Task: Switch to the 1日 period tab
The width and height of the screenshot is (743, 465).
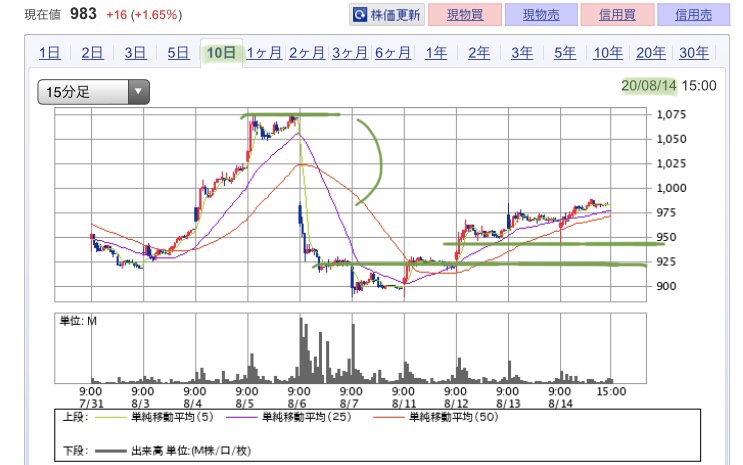Action: 50,53
